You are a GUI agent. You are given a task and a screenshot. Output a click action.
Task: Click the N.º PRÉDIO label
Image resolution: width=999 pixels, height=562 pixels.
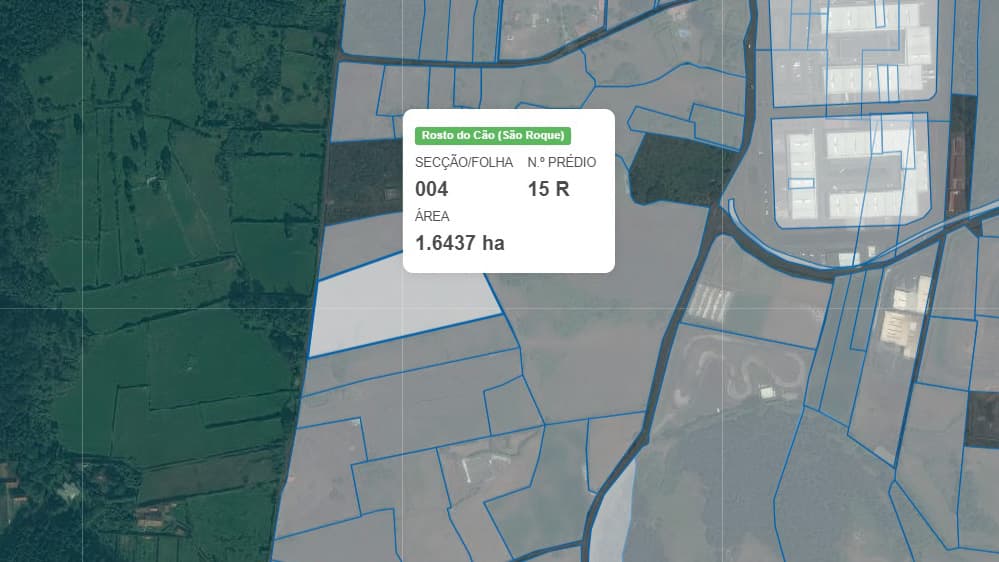(562, 162)
